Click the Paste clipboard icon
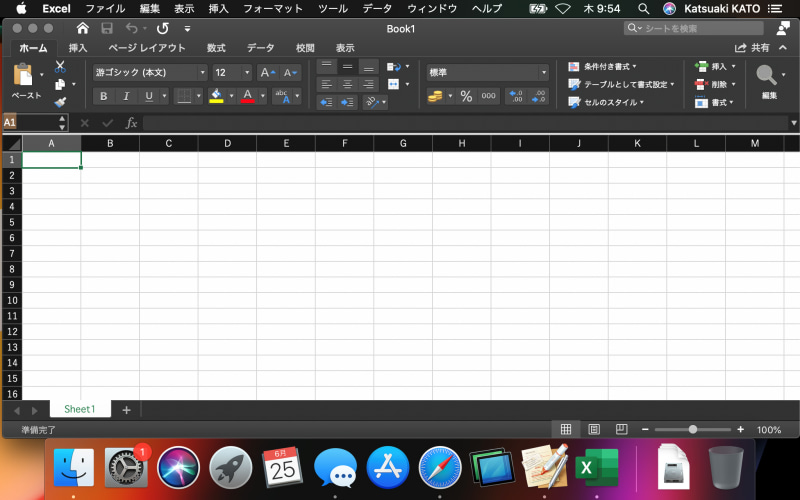Viewport: 800px width, 500px height. (x=23, y=75)
